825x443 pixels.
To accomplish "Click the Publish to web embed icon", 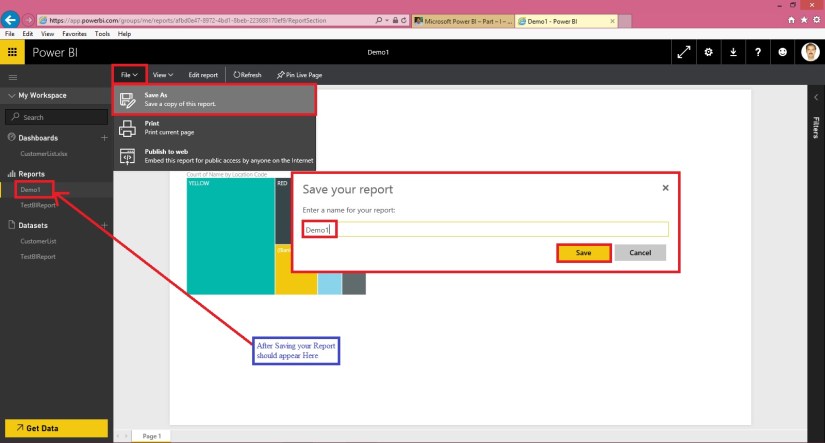I will pyautogui.click(x=127, y=156).
